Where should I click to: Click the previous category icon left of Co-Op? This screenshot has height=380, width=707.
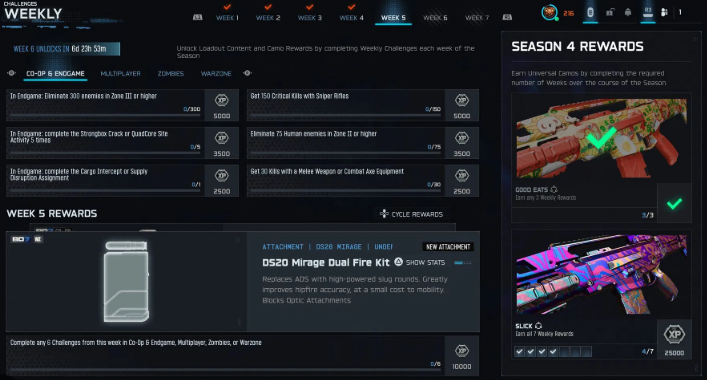pos(11,73)
